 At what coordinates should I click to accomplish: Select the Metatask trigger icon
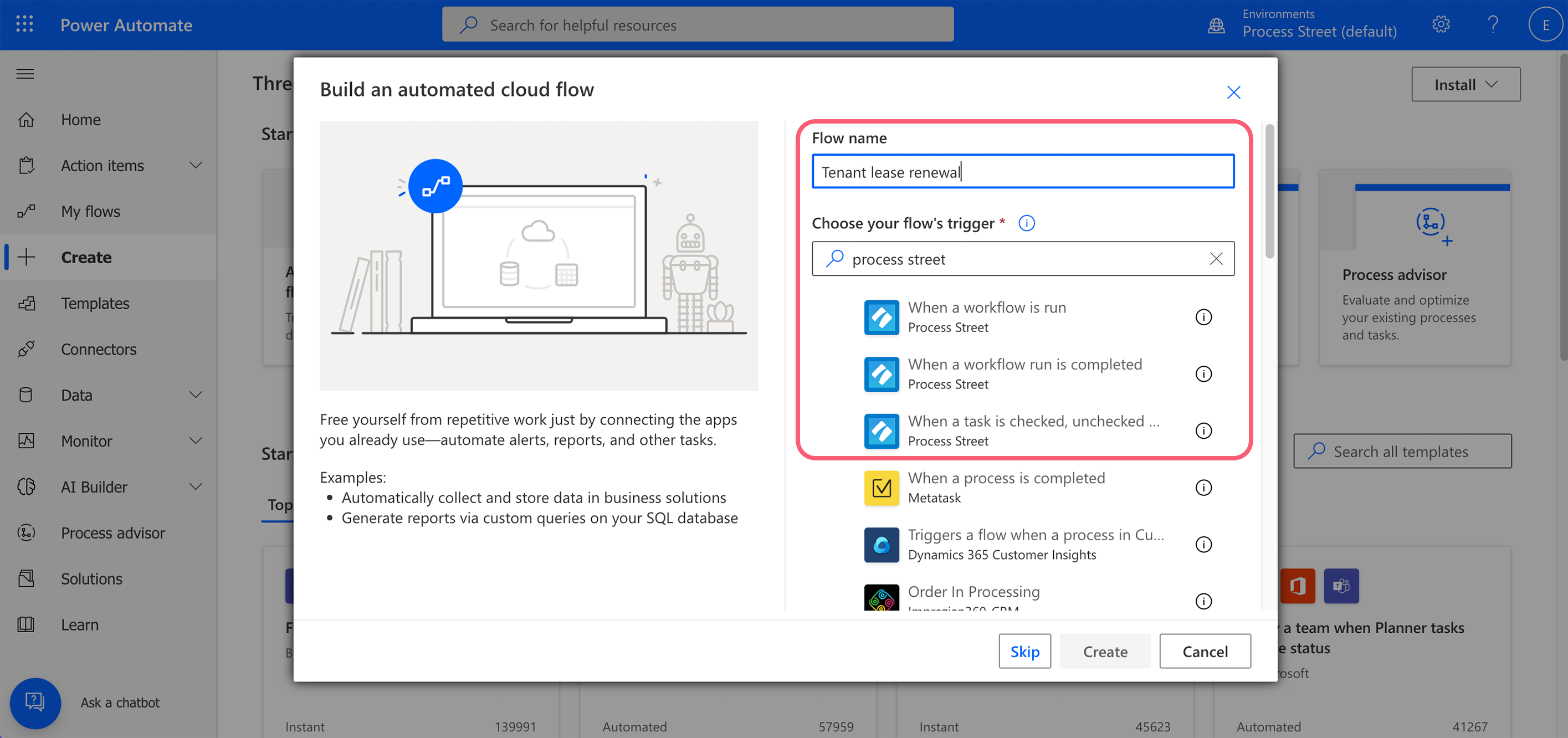click(882, 488)
